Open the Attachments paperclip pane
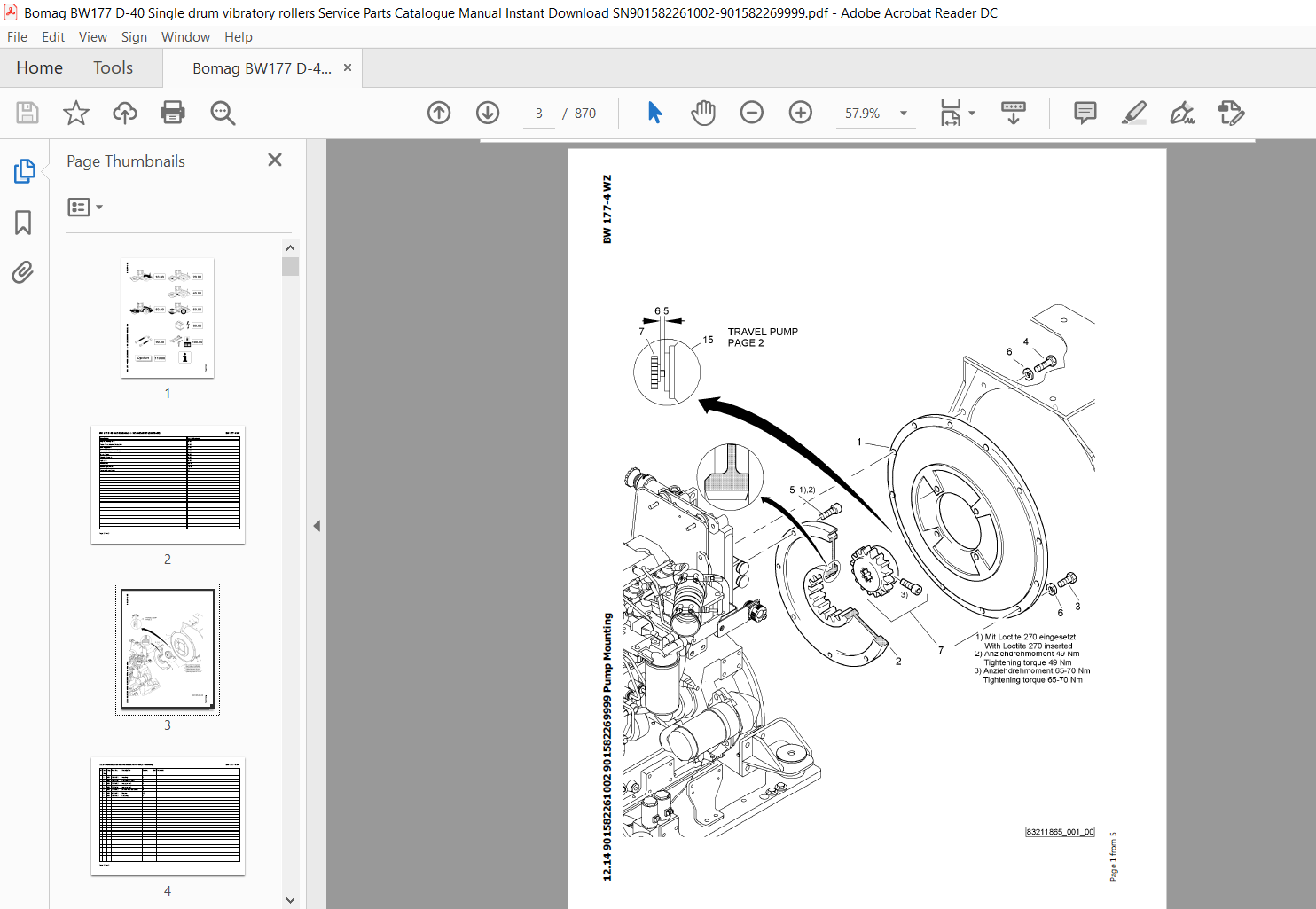1316x909 pixels. [x=24, y=271]
